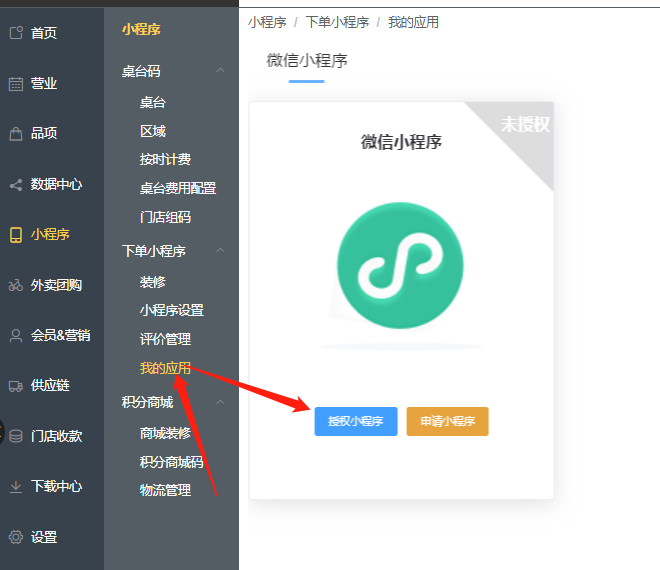Go to 品项 in the main sidebar

[44, 133]
